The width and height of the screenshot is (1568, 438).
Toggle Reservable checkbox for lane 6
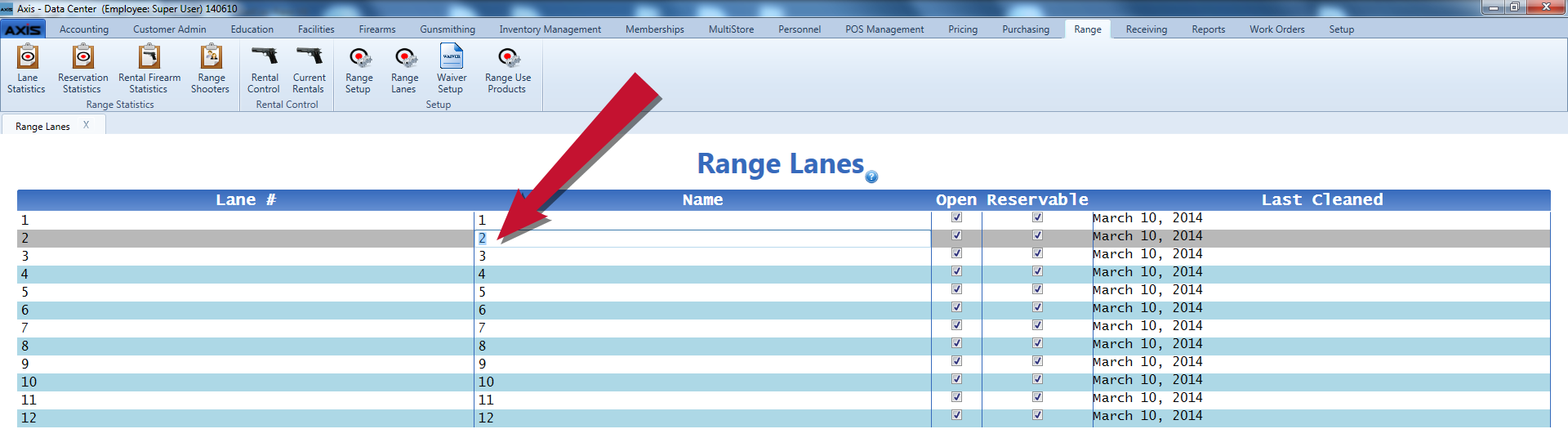tap(1037, 307)
